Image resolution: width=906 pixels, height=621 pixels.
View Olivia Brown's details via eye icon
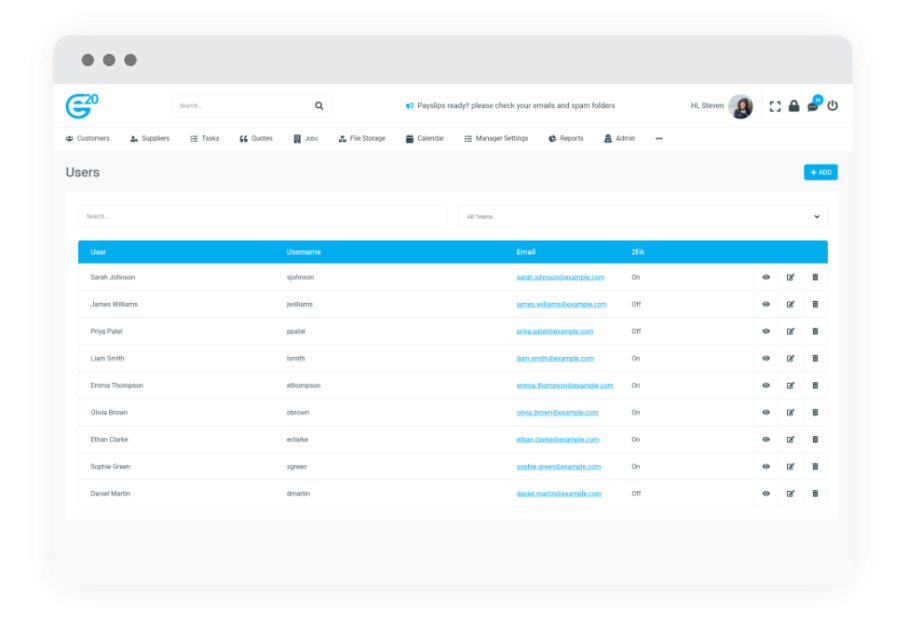765,412
